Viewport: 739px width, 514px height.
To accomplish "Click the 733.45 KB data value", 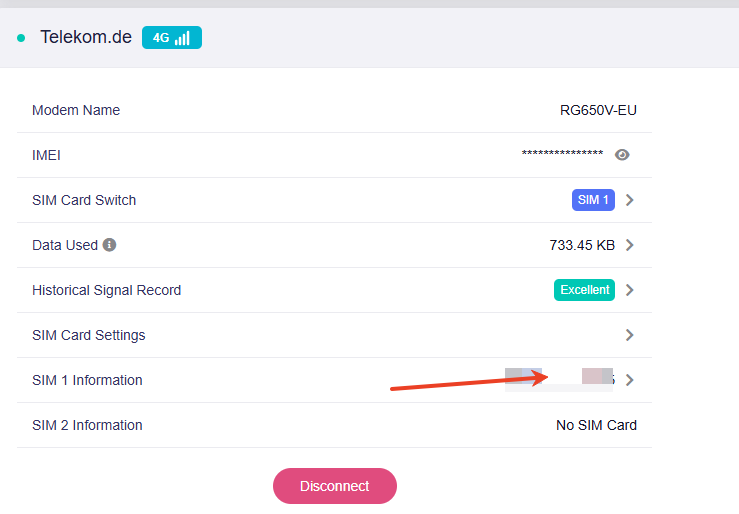I will tap(582, 245).
